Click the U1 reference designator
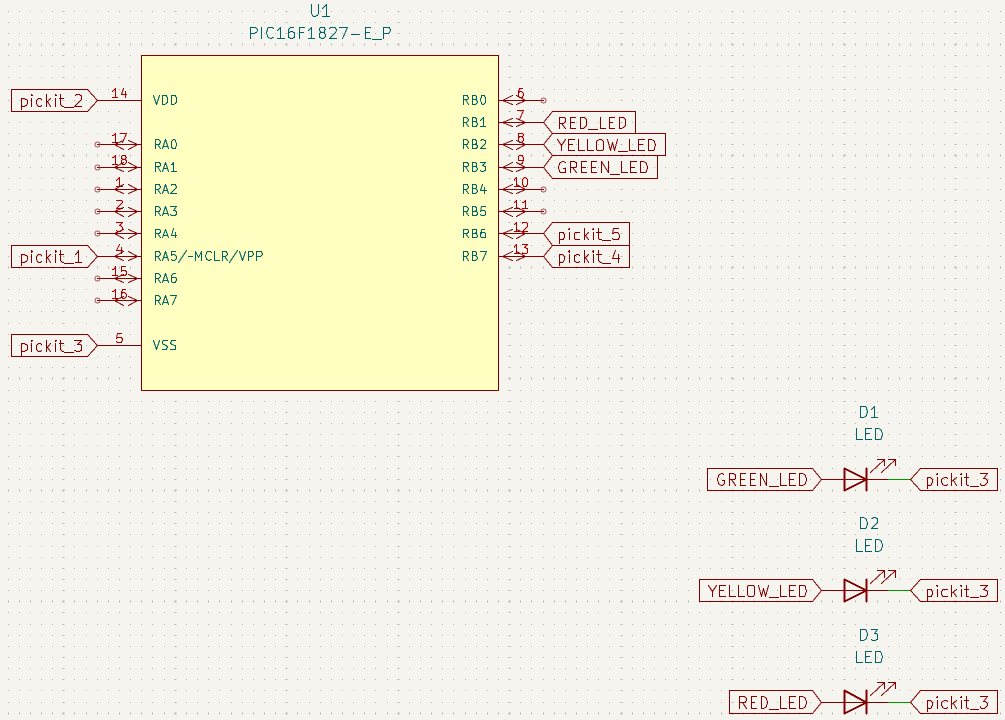Image resolution: width=1005 pixels, height=720 pixels. pyautogui.click(x=320, y=11)
